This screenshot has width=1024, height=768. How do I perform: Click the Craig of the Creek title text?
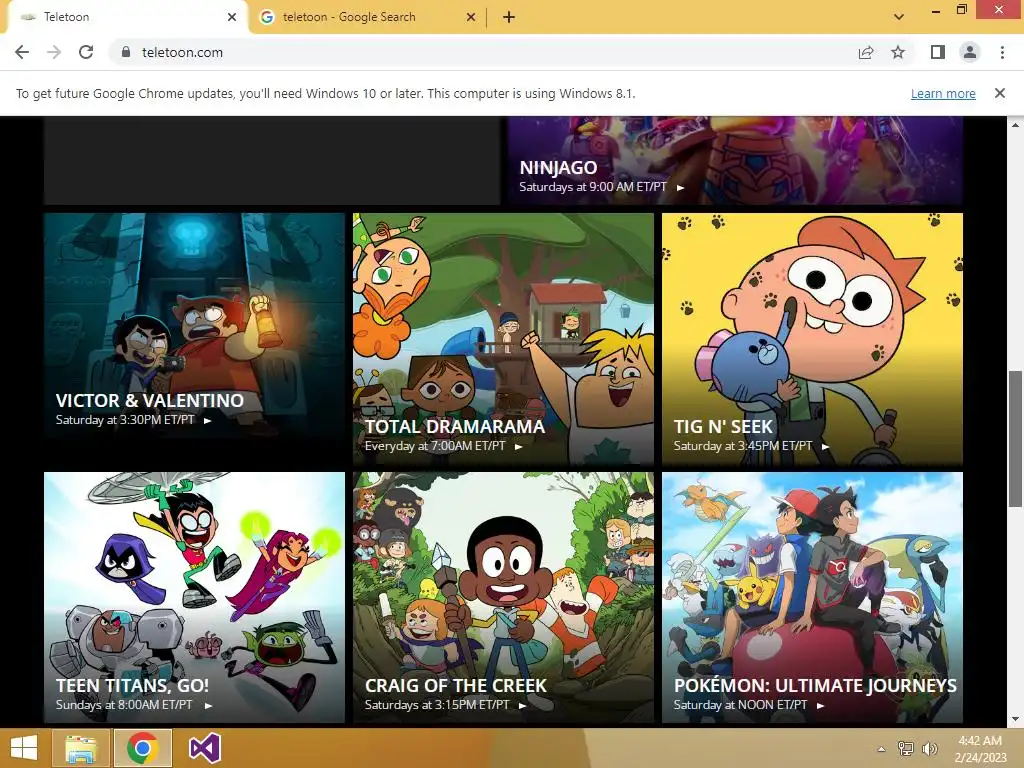coord(456,686)
